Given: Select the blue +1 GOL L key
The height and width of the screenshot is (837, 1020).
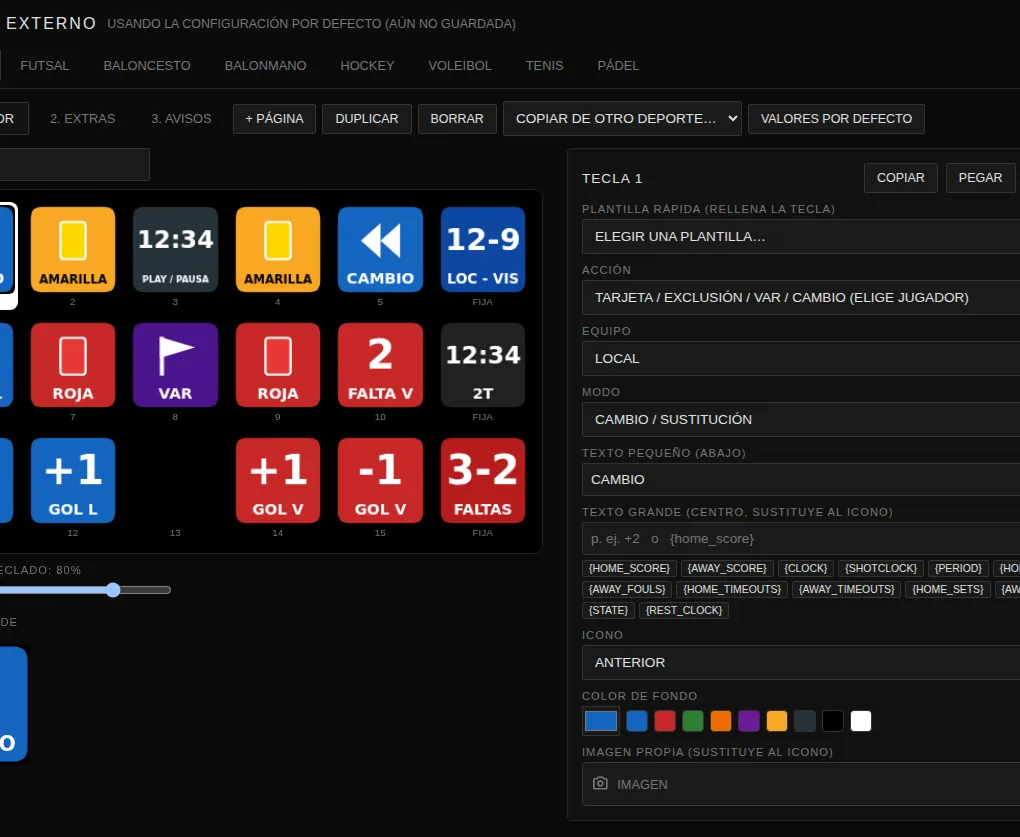Looking at the screenshot, I should pos(73,481).
